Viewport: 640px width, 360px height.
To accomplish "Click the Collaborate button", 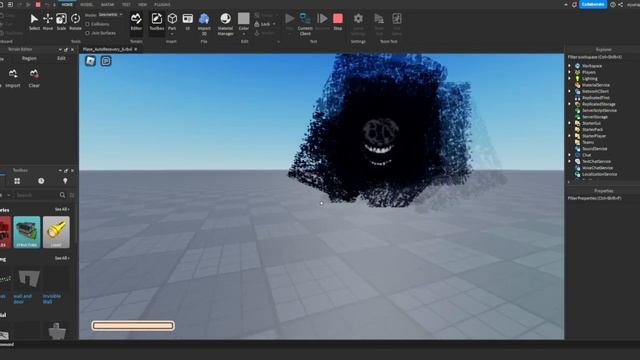I will (x=593, y=4).
